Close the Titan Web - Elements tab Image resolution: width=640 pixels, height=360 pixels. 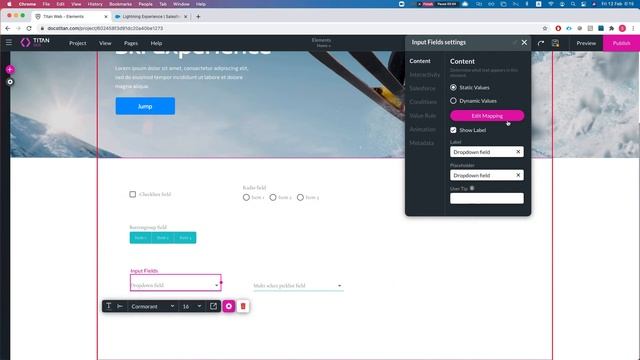click(x=106, y=17)
